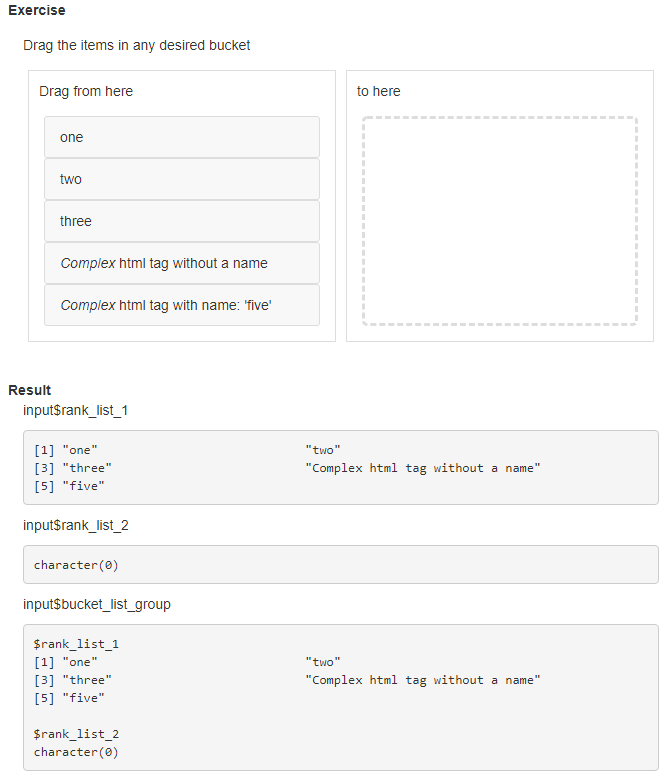665x778 pixels.
Task: Click the 'to here' bucket header
Action: click(x=379, y=91)
